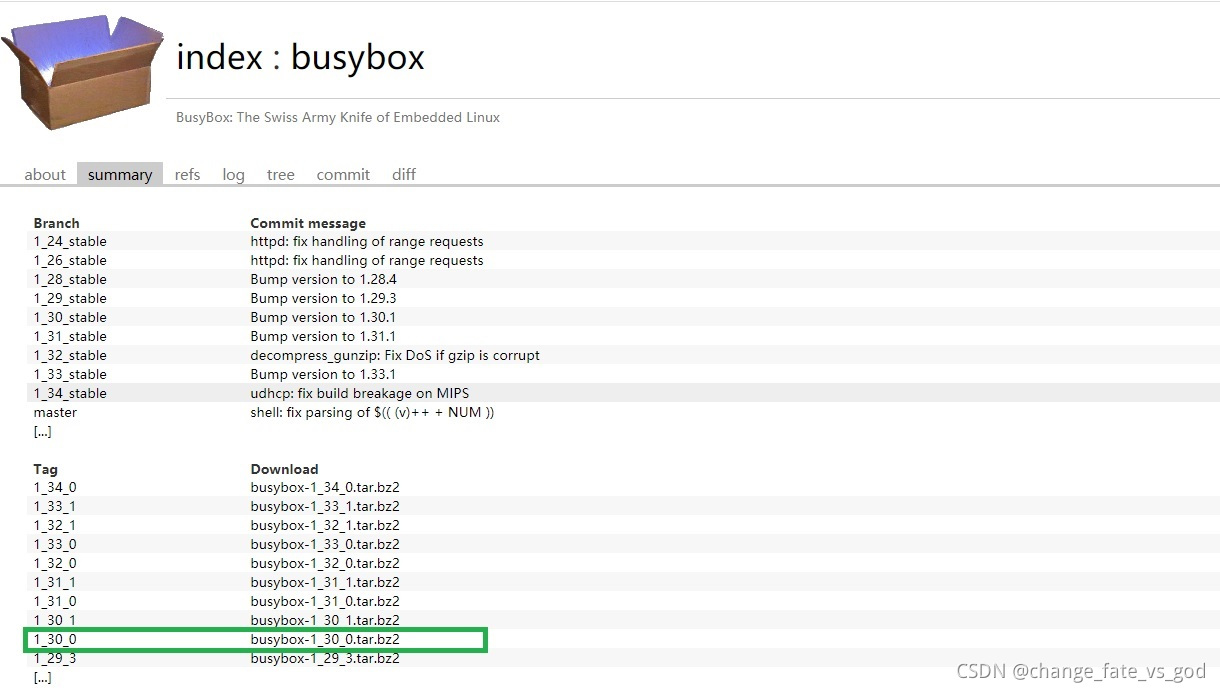
Task: Click the Download column header
Action: (284, 469)
